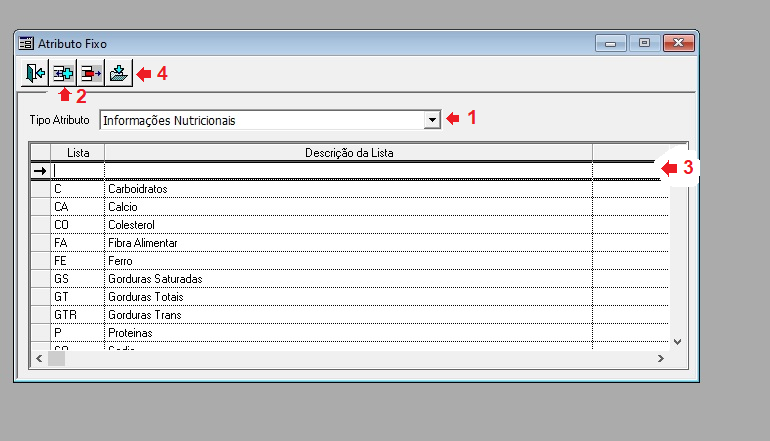
Task: Click the exit door toolbar icon
Action: 35,73
